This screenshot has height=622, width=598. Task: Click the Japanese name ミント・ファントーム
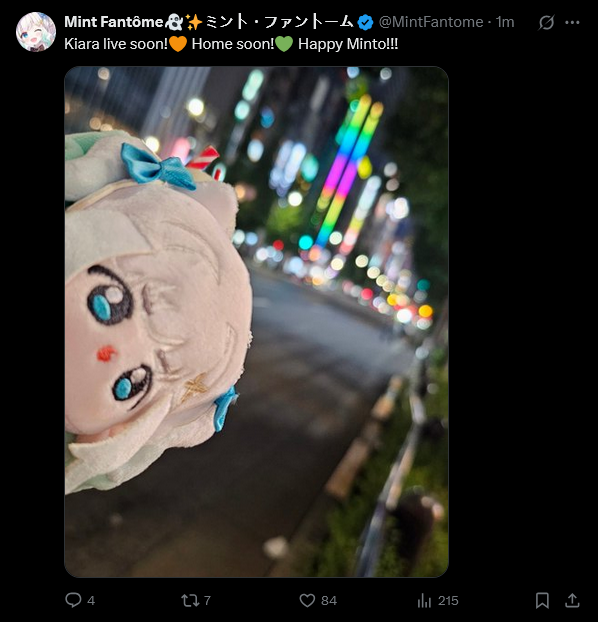tap(279, 22)
